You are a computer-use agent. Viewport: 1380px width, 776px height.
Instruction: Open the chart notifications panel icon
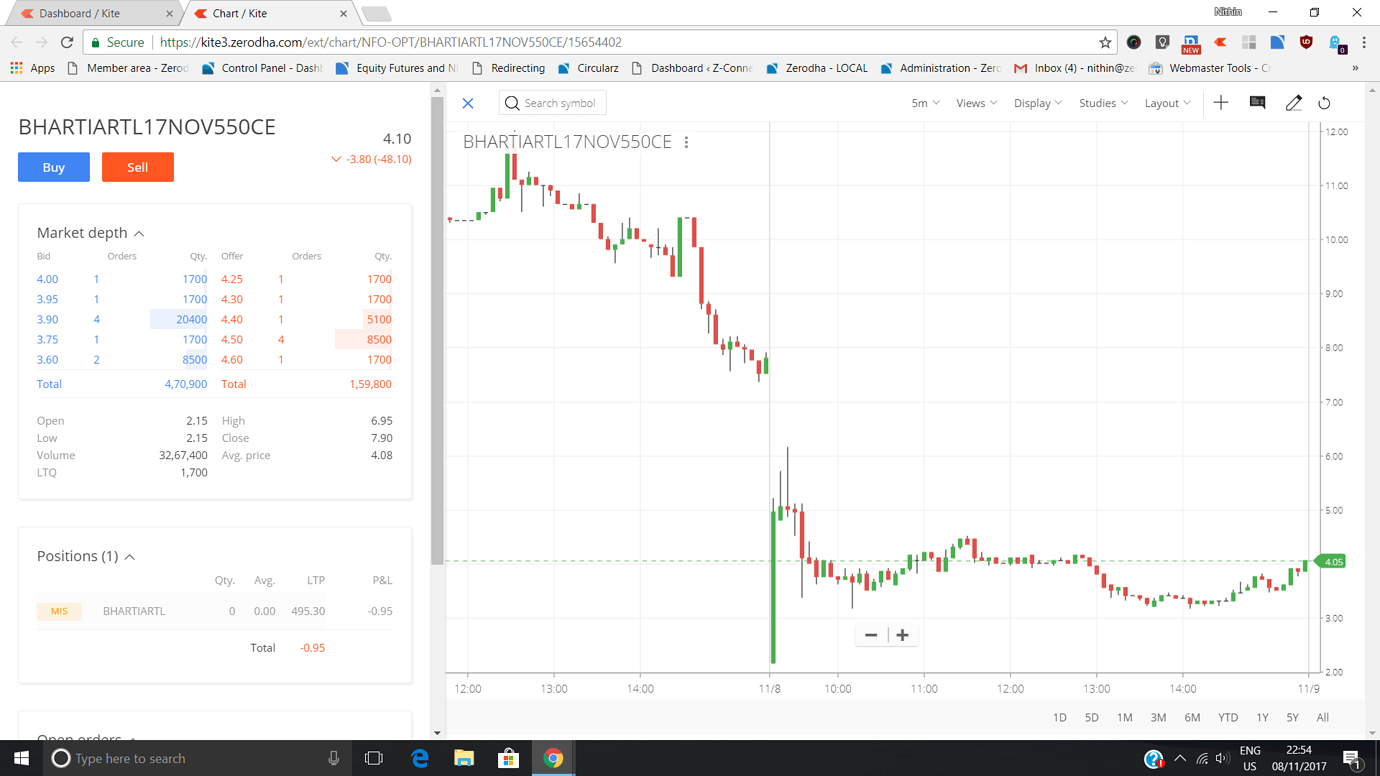[1257, 103]
